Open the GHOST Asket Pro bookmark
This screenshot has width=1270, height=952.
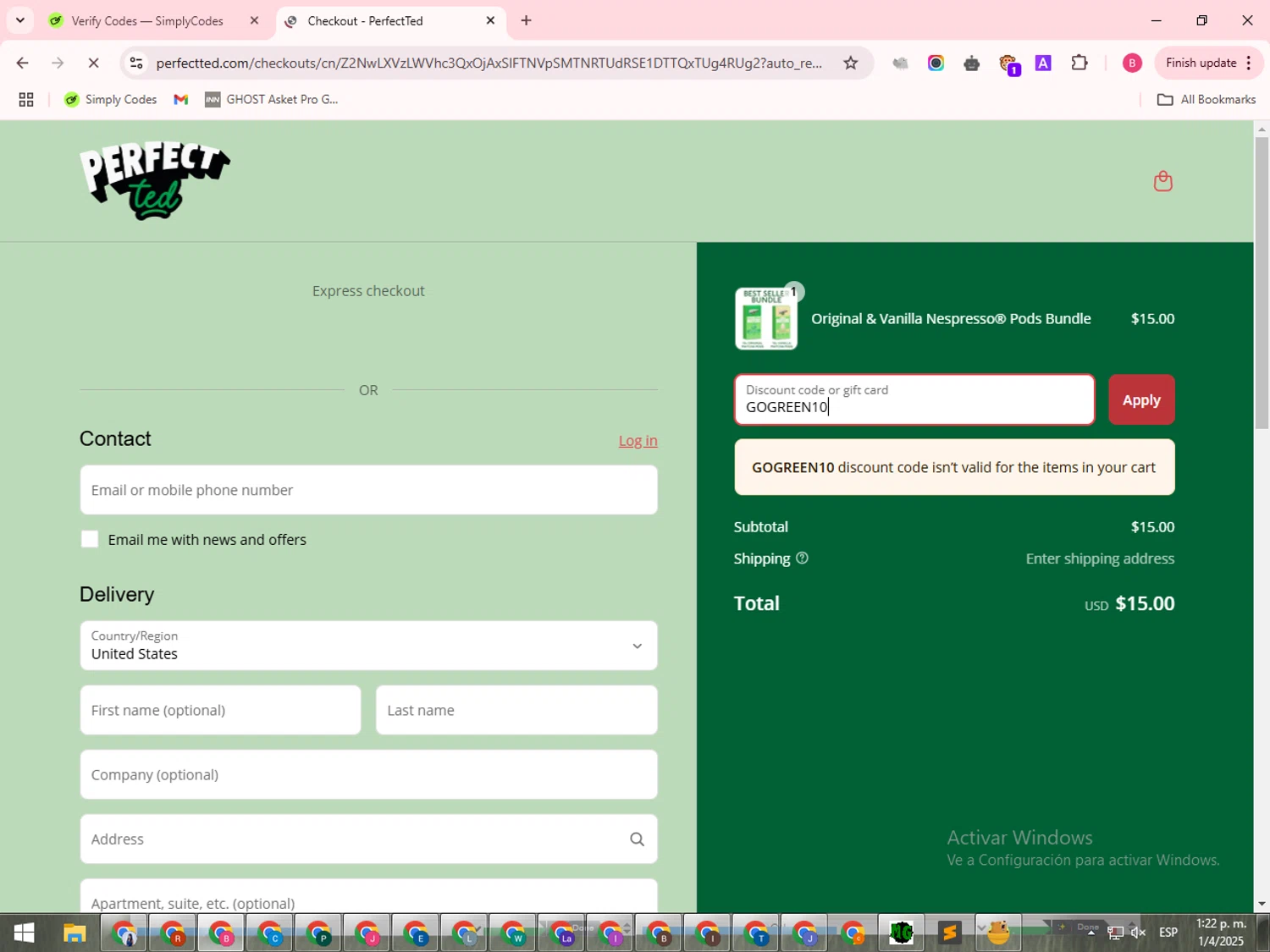pos(271,100)
